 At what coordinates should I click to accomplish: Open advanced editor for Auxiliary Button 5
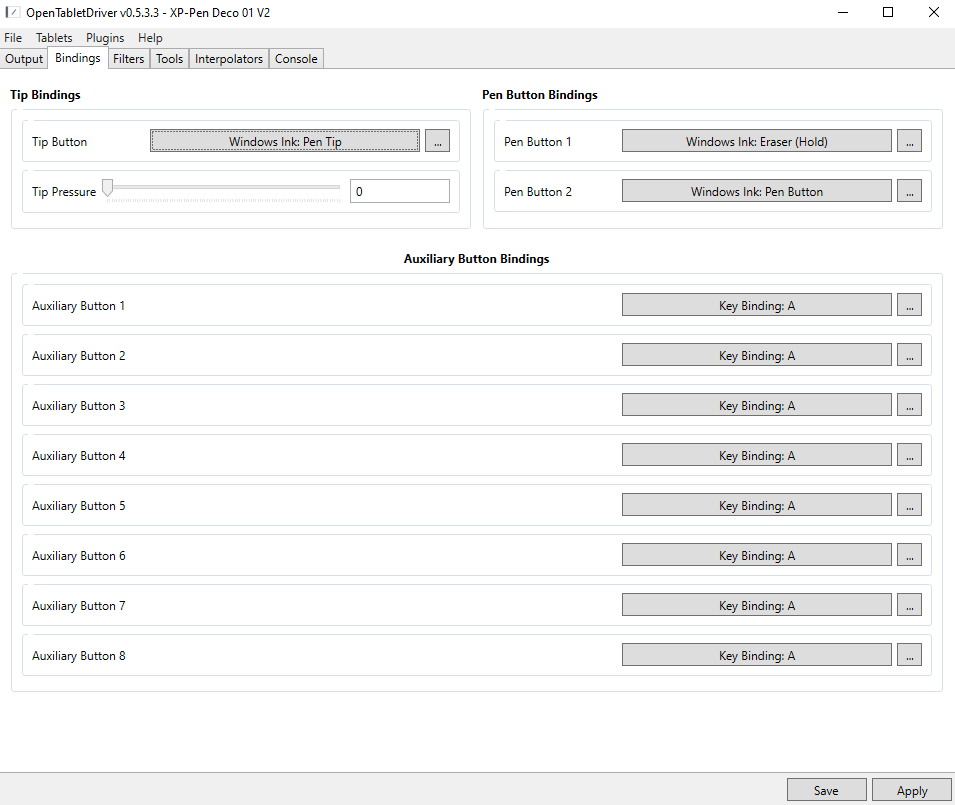[909, 505]
